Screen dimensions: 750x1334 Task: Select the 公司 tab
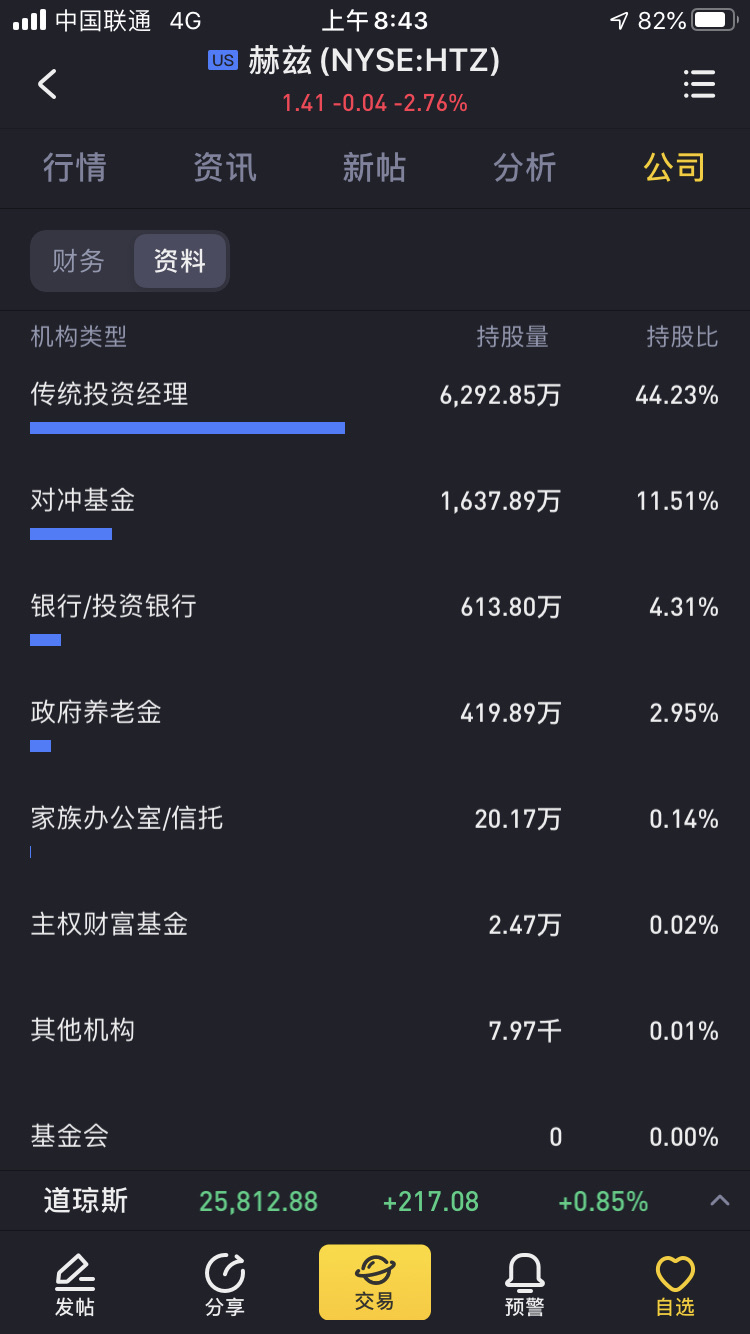(675, 167)
